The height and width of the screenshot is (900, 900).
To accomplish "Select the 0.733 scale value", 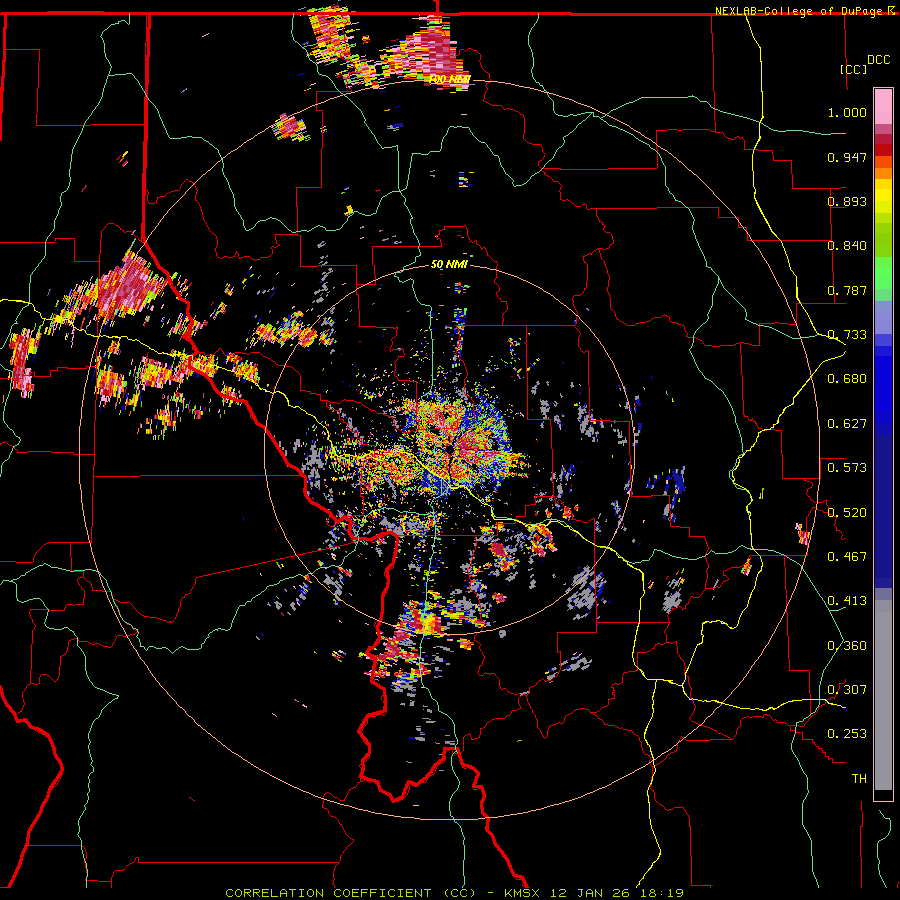I will pos(847,335).
